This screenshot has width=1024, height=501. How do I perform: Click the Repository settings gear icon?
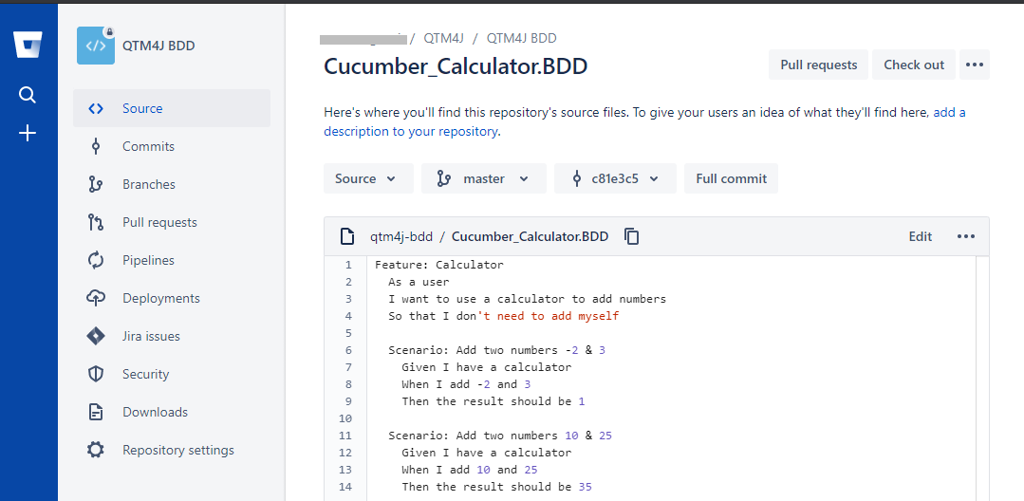pyautogui.click(x=96, y=450)
